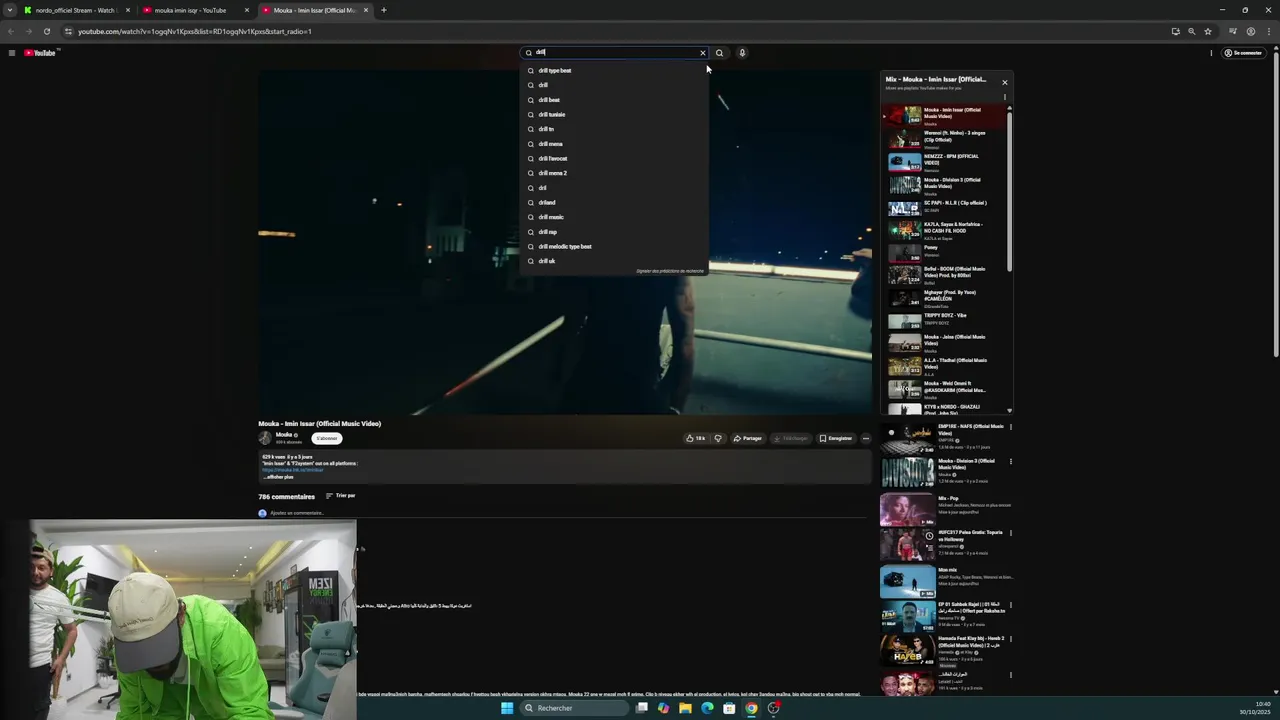Image resolution: width=1280 pixels, height=720 pixels.
Task: Report search predictions link
Action: (670, 271)
